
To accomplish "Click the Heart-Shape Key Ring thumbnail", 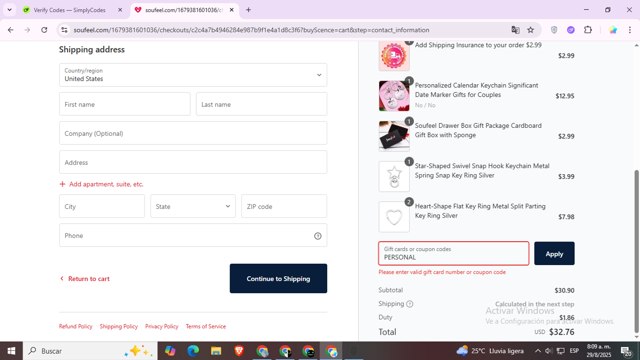I will 394,217.
